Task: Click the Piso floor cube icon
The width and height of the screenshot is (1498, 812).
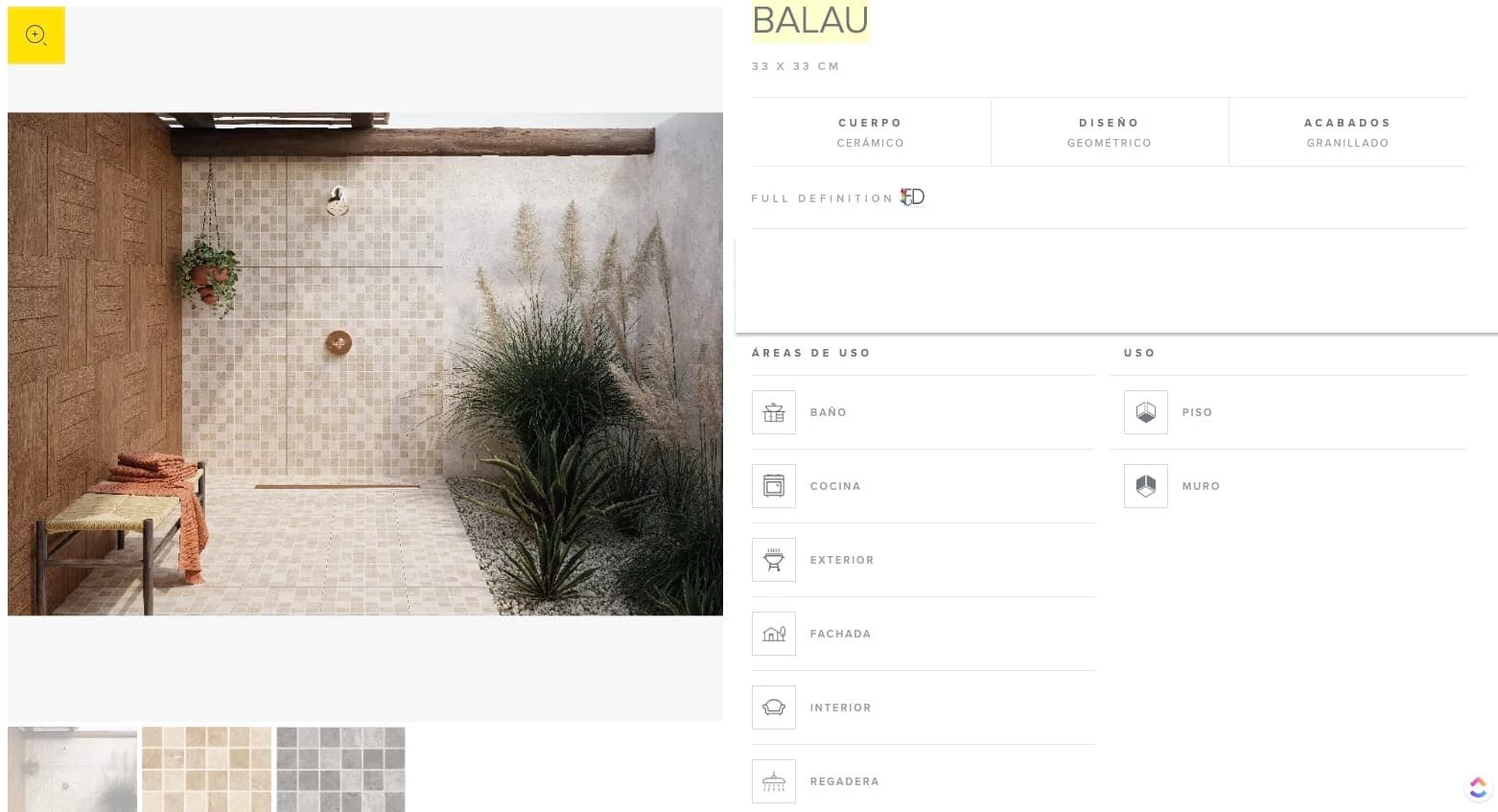Action: click(x=1146, y=412)
